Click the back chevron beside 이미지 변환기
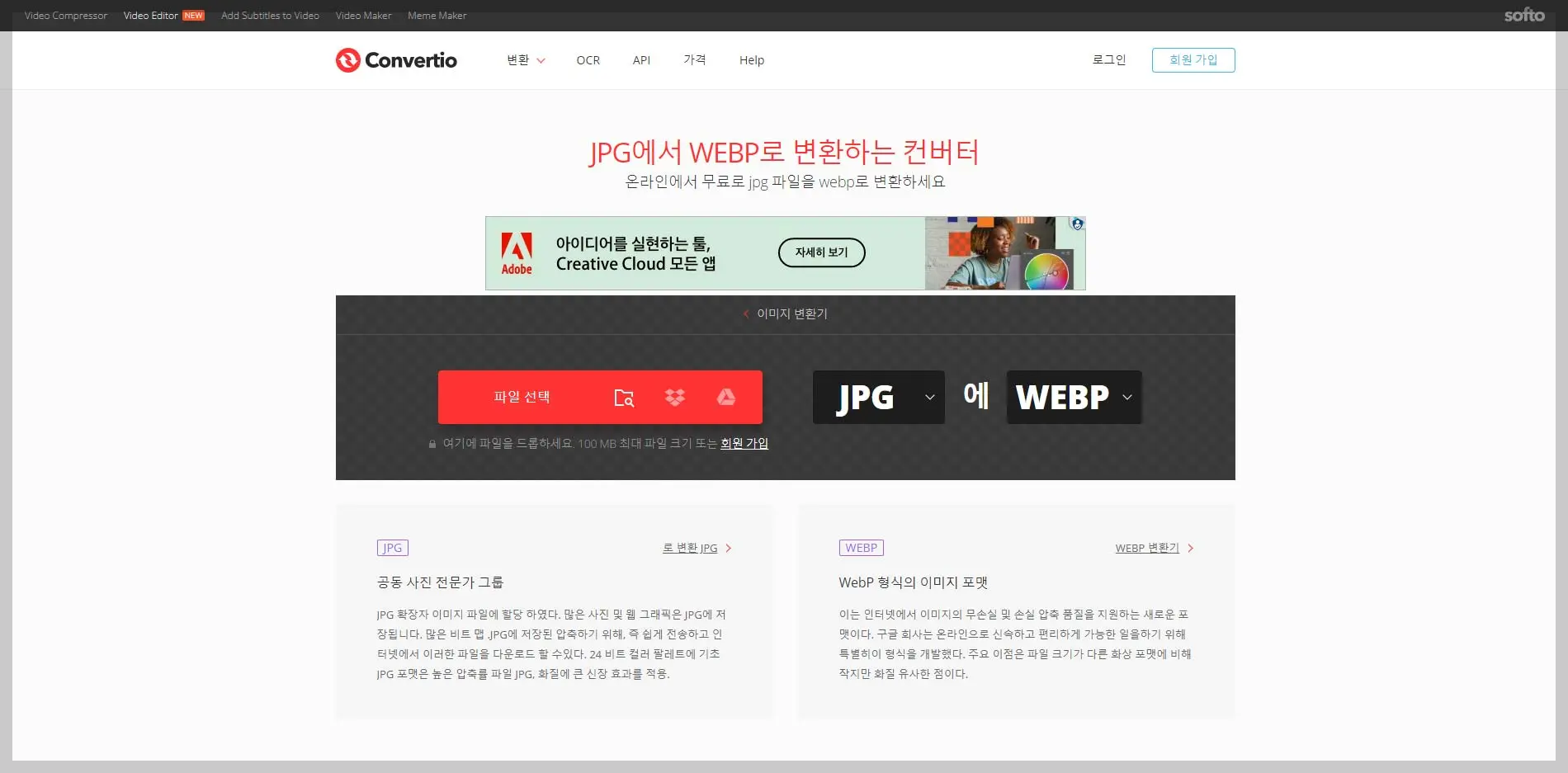This screenshot has width=1568, height=773. pos(746,313)
